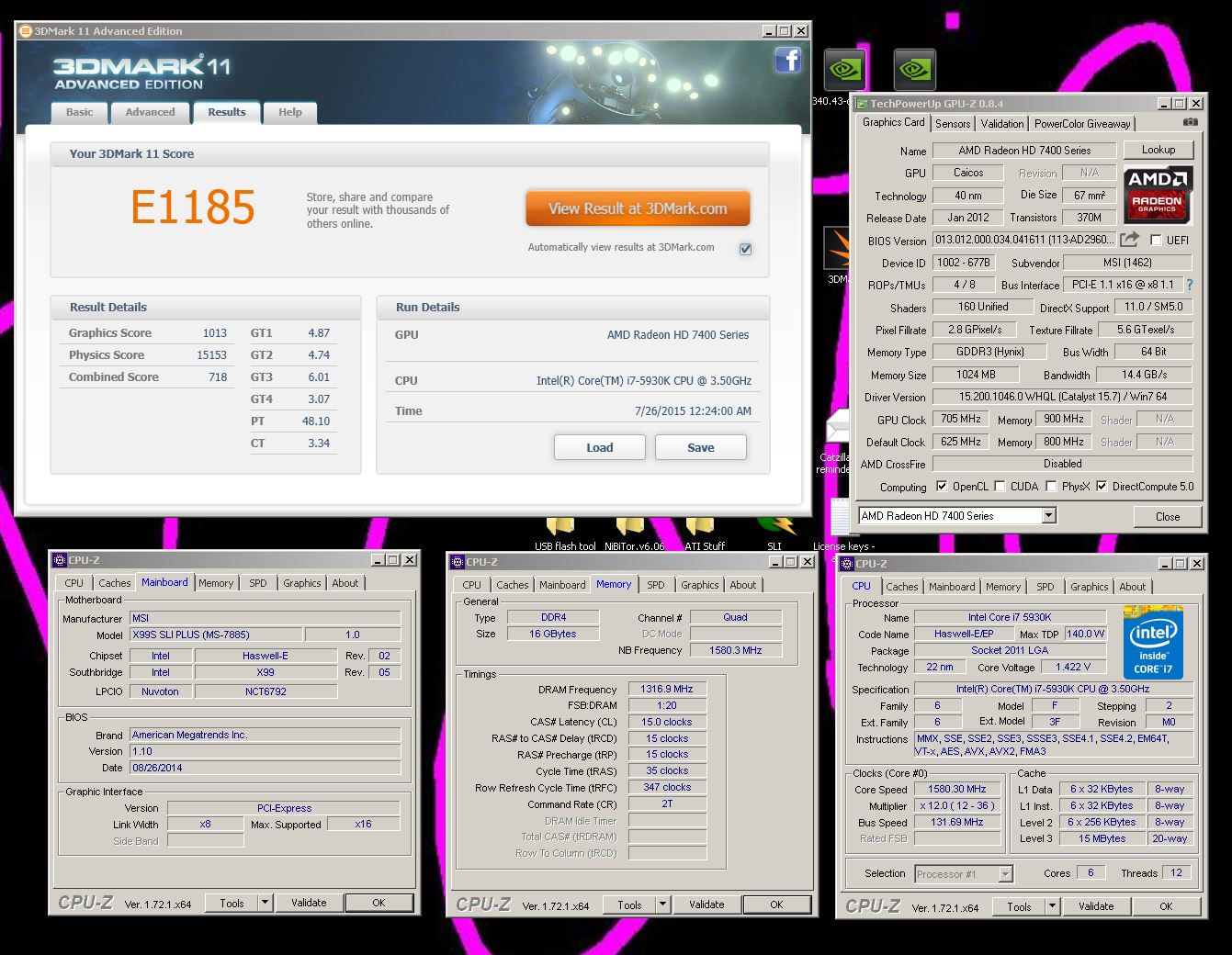Click OK in CPU-Z Memory window
Viewport: 1232px width, 955px height.
click(776, 904)
